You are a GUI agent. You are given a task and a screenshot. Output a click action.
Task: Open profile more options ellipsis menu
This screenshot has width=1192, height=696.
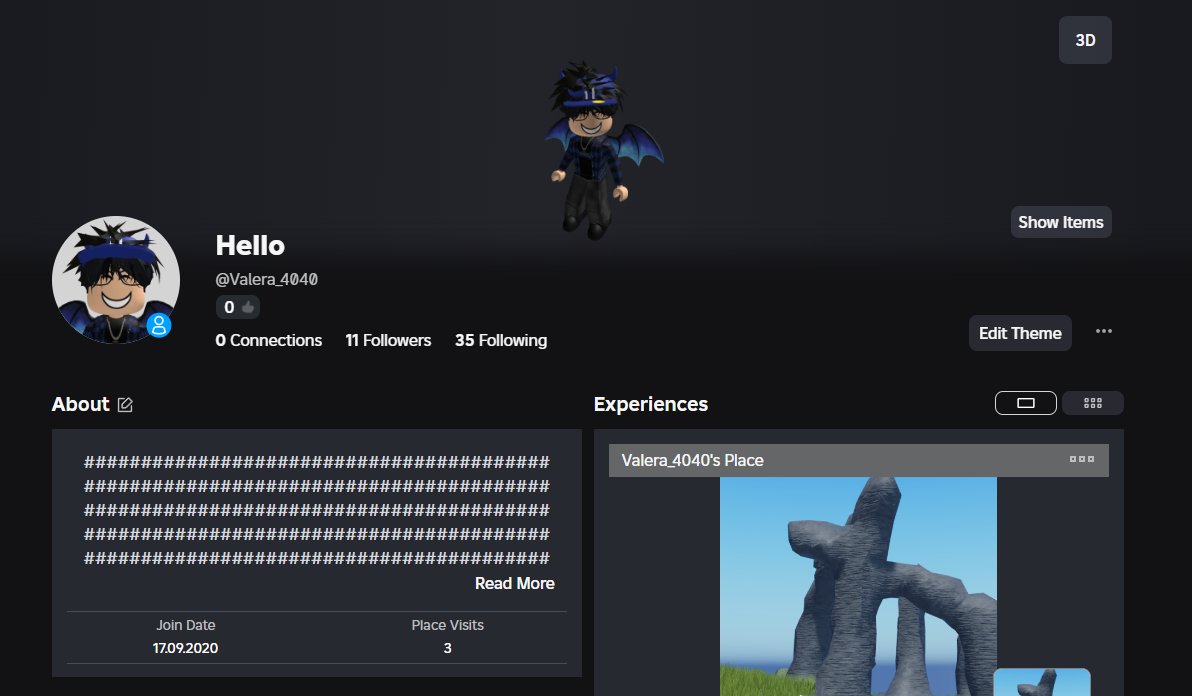(1103, 331)
